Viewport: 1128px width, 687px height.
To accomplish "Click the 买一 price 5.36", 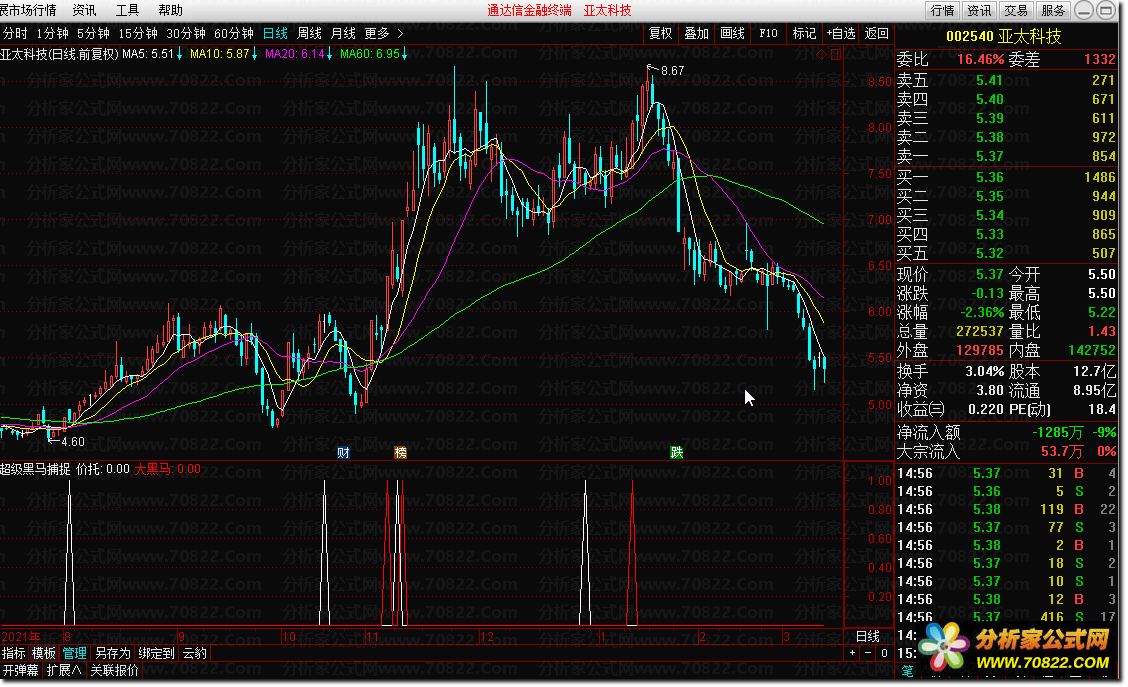I will click(990, 177).
